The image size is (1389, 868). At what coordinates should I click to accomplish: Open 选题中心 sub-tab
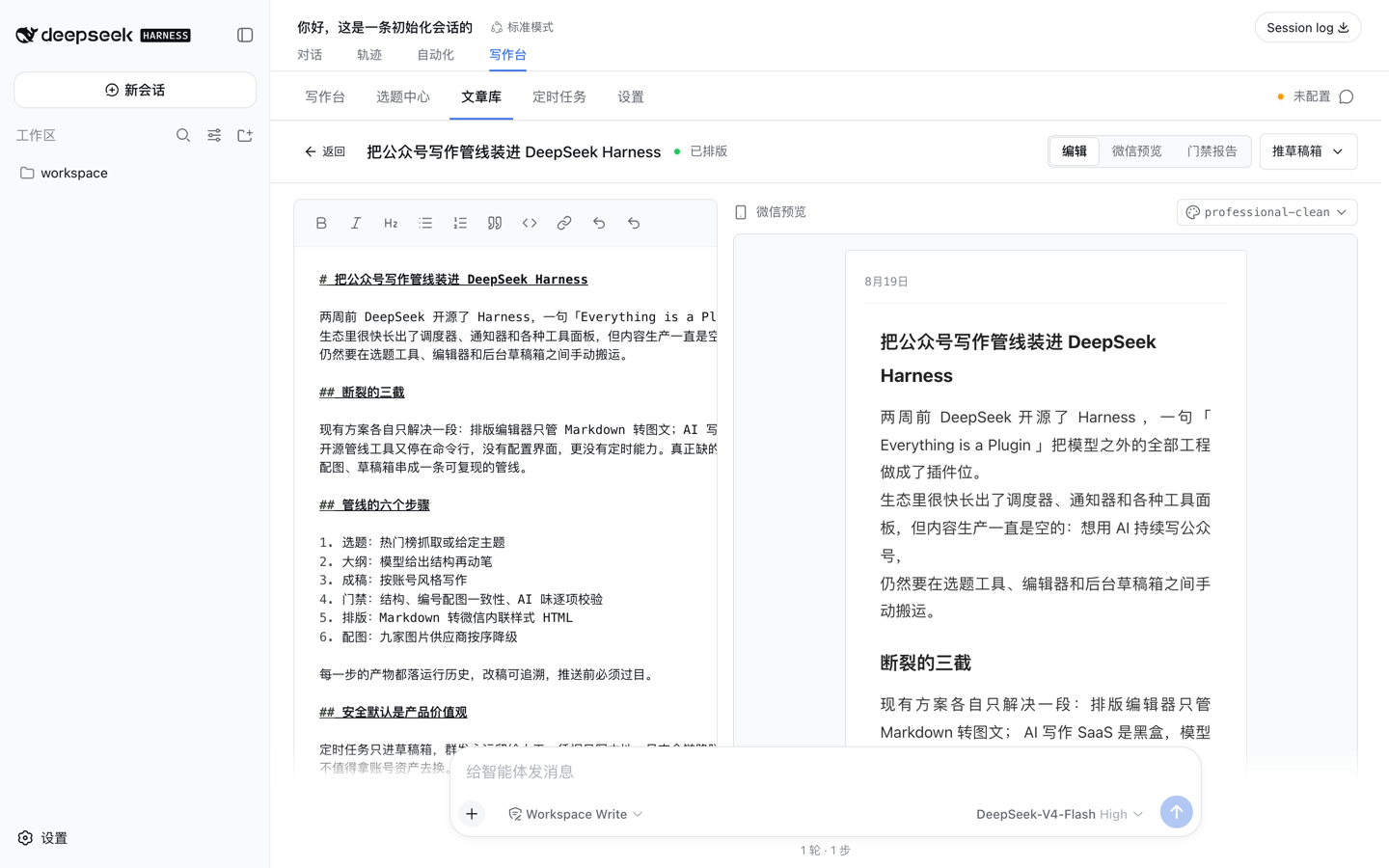403,96
